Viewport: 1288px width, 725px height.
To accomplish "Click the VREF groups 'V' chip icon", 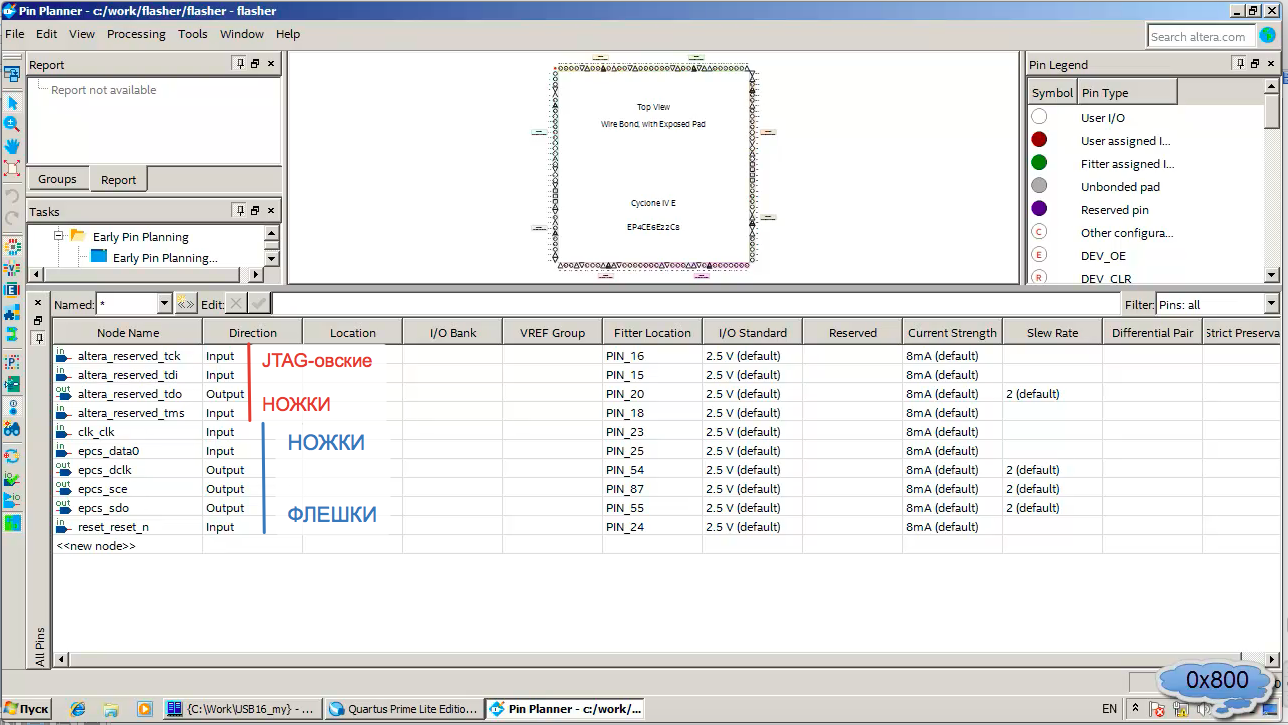I will pos(12,268).
